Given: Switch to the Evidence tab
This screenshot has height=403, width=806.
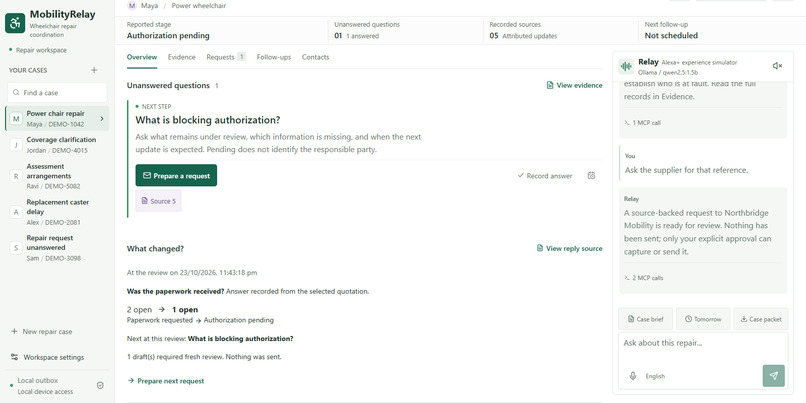Looking at the screenshot, I should [181, 57].
